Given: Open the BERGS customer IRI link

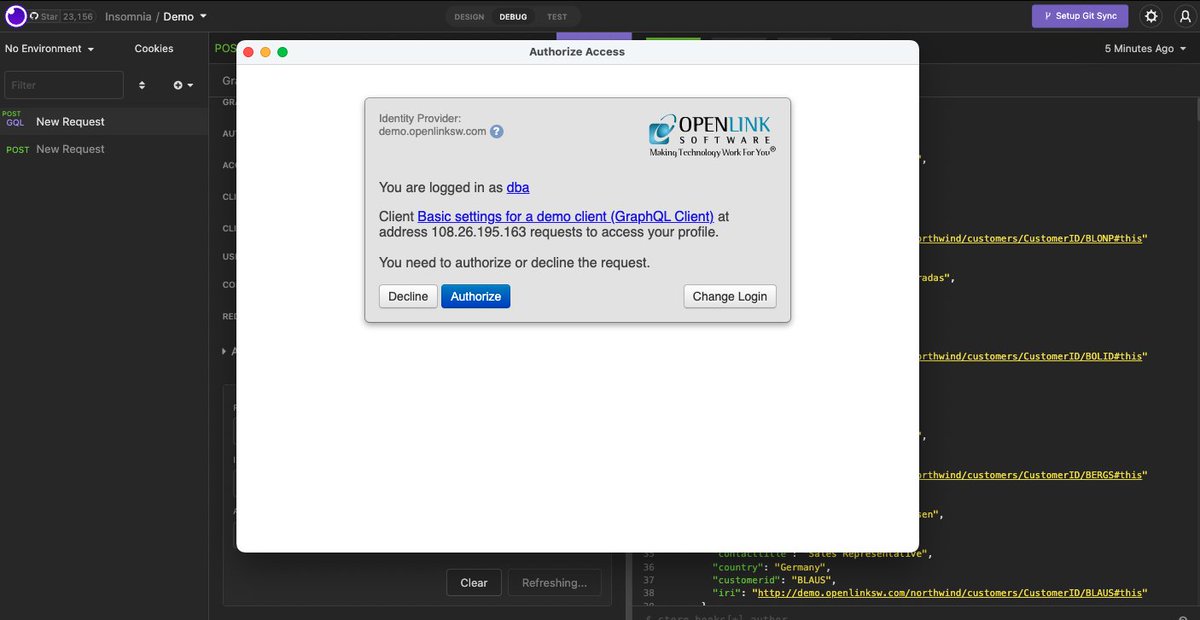Looking at the screenshot, I should pyautogui.click(x=1030, y=474).
